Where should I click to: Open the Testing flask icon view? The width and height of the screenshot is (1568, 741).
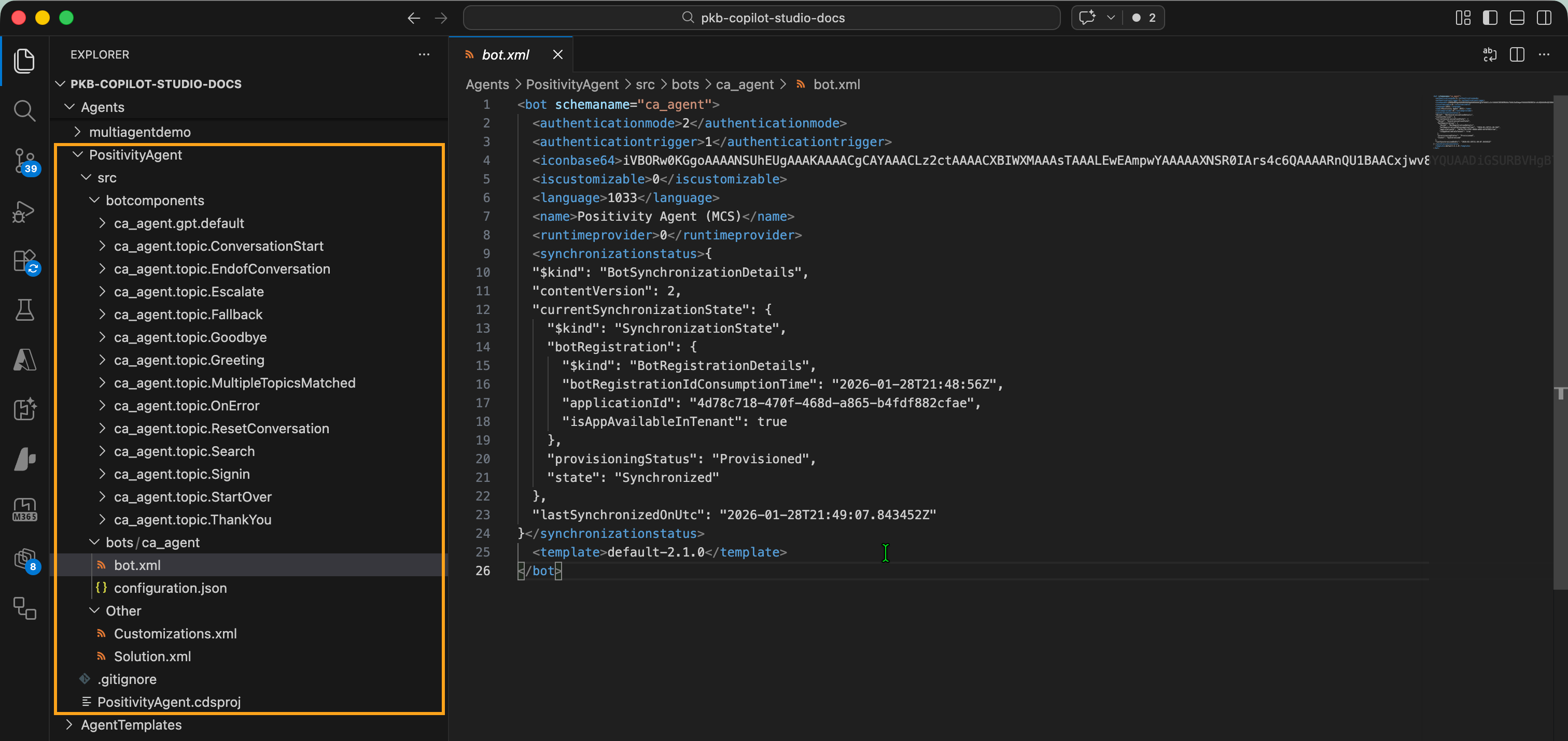click(x=24, y=310)
